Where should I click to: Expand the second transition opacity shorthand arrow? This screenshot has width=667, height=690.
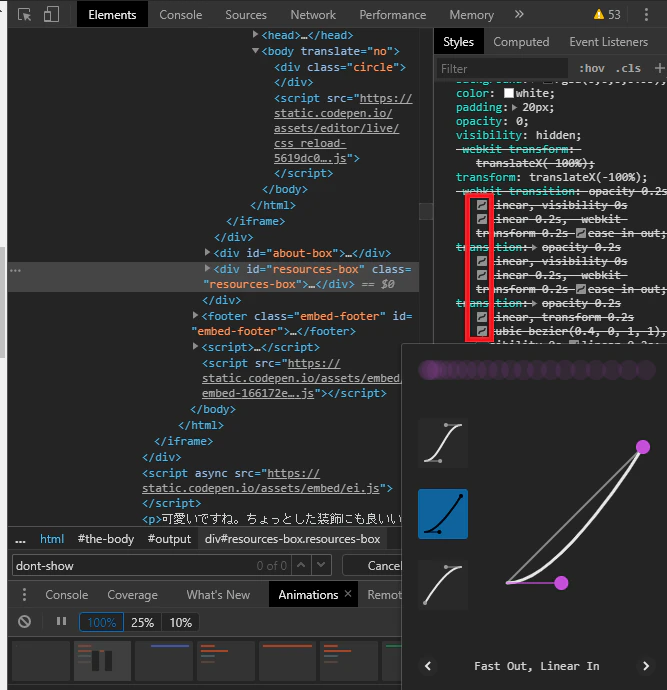pyautogui.click(x=534, y=303)
